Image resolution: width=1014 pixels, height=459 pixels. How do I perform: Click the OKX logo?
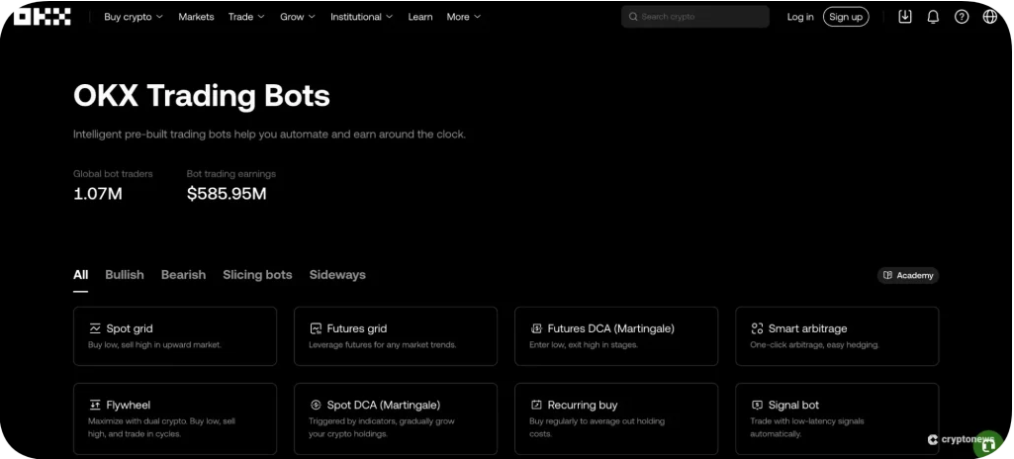click(42, 17)
